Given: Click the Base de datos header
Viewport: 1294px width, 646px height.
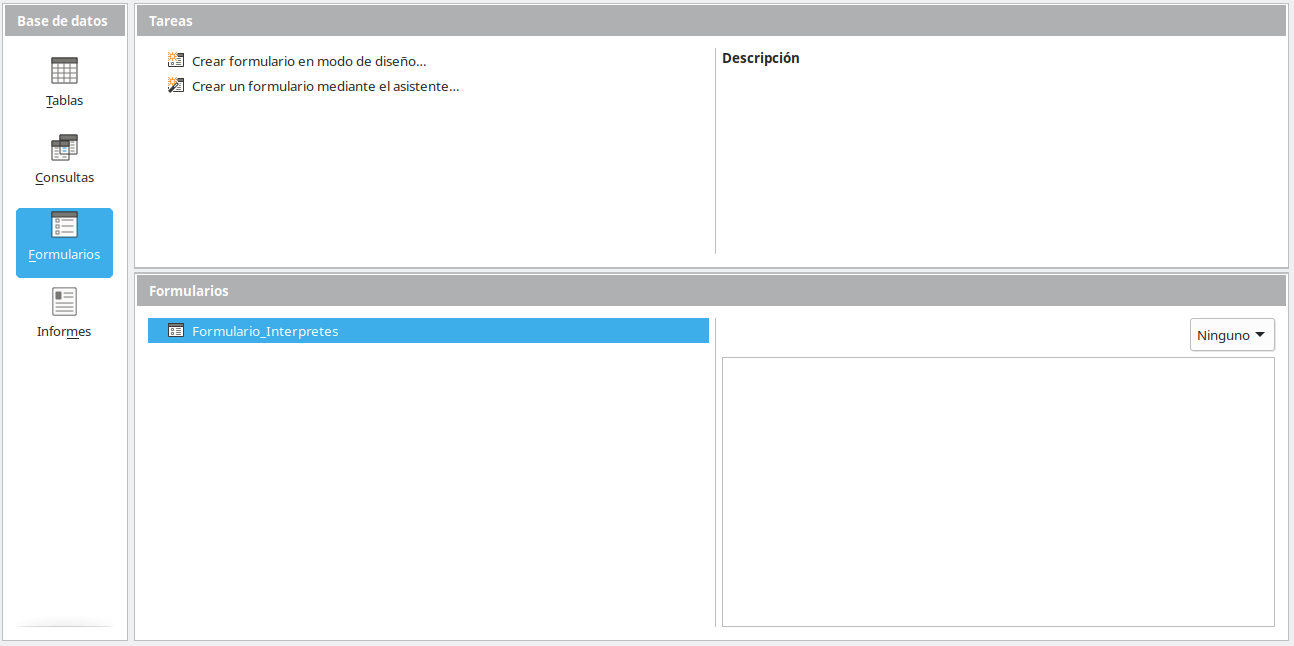Looking at the screenshot, I should (x=62, y=20).
